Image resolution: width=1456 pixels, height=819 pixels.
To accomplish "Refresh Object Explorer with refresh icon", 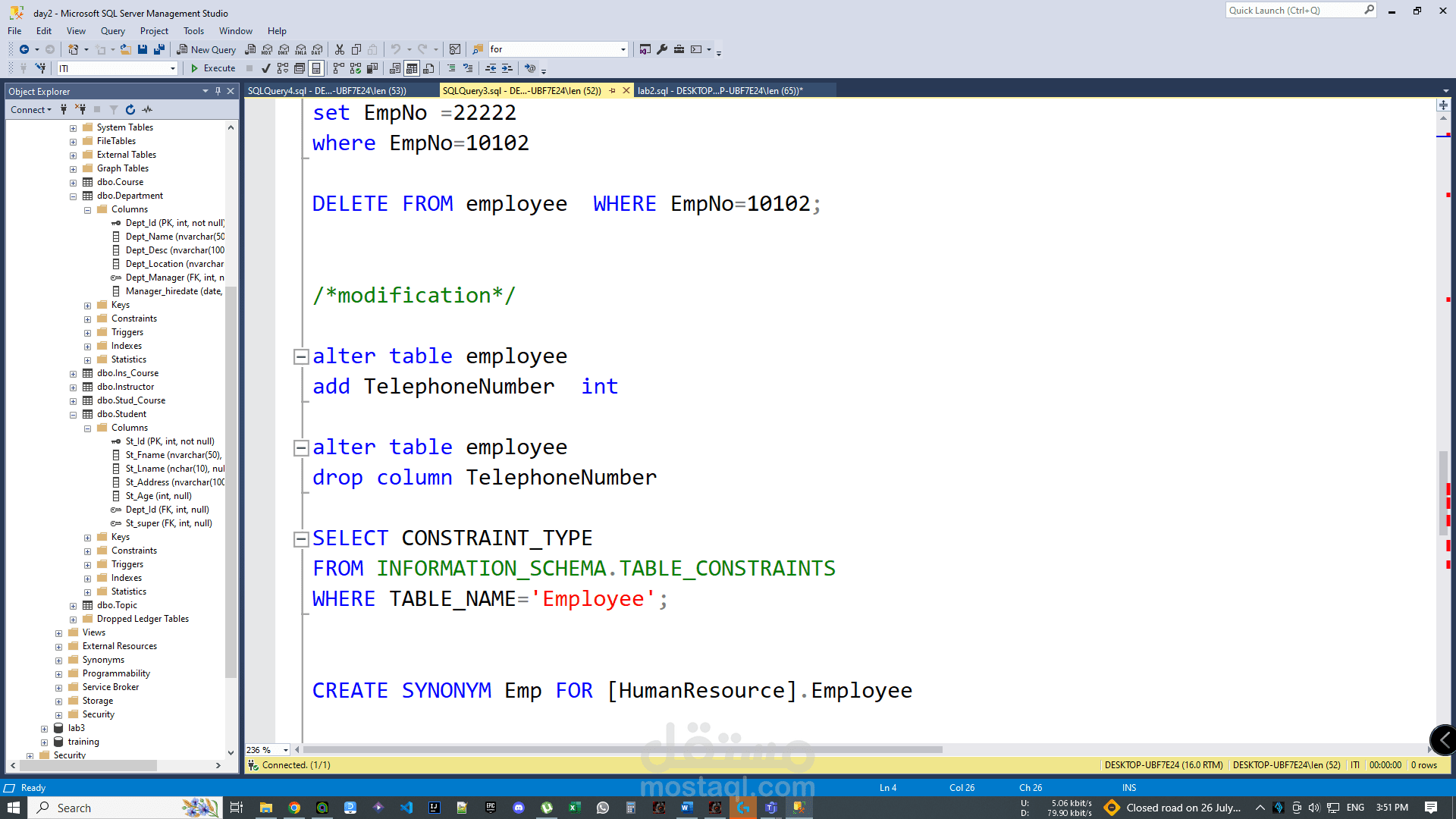I will pos(130,110).
